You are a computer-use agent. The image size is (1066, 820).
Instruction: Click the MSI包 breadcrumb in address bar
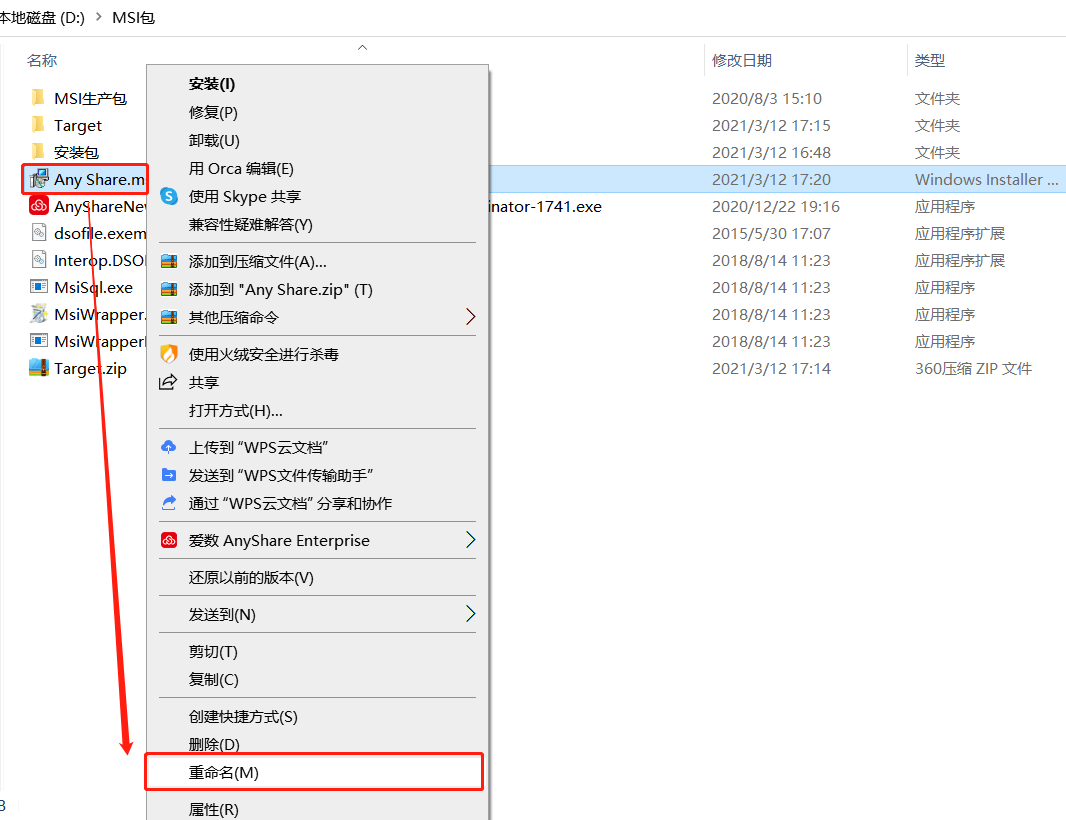133,18
